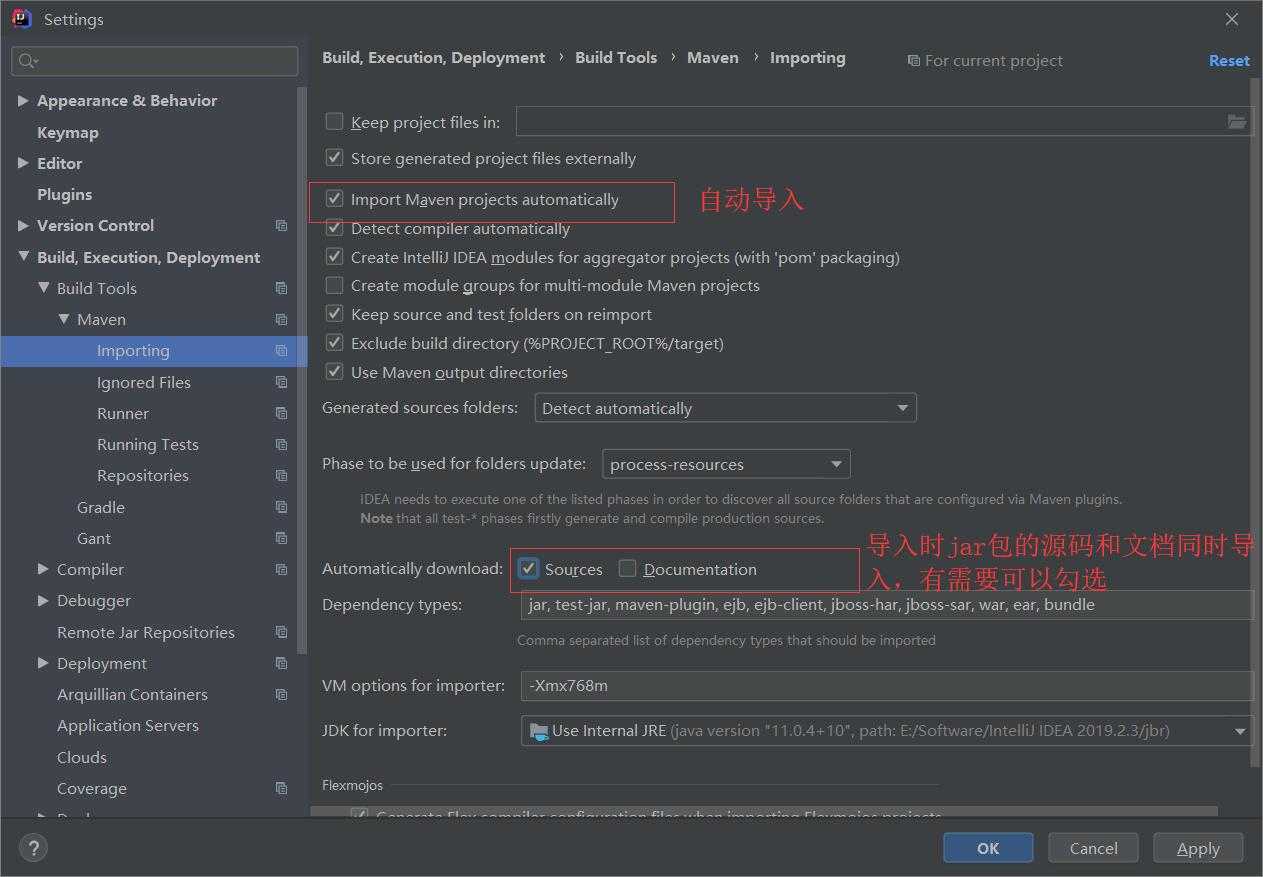Viewport: 1263px width, 877px height.
Task: Open 'Phase to be used for folders update' dropdown
Action: (x=726, y=464)
